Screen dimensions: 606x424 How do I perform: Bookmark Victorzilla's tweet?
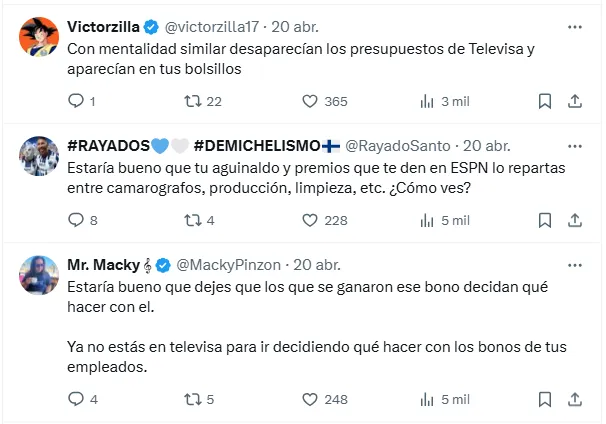coord(545,101)
